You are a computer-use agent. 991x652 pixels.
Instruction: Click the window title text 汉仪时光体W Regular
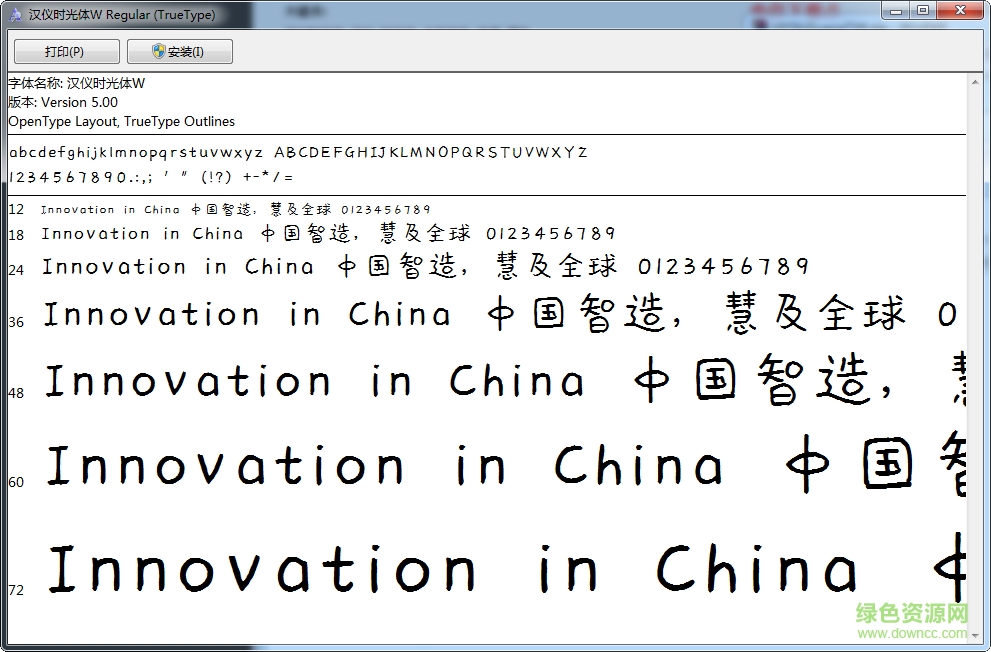coord(122,15)
